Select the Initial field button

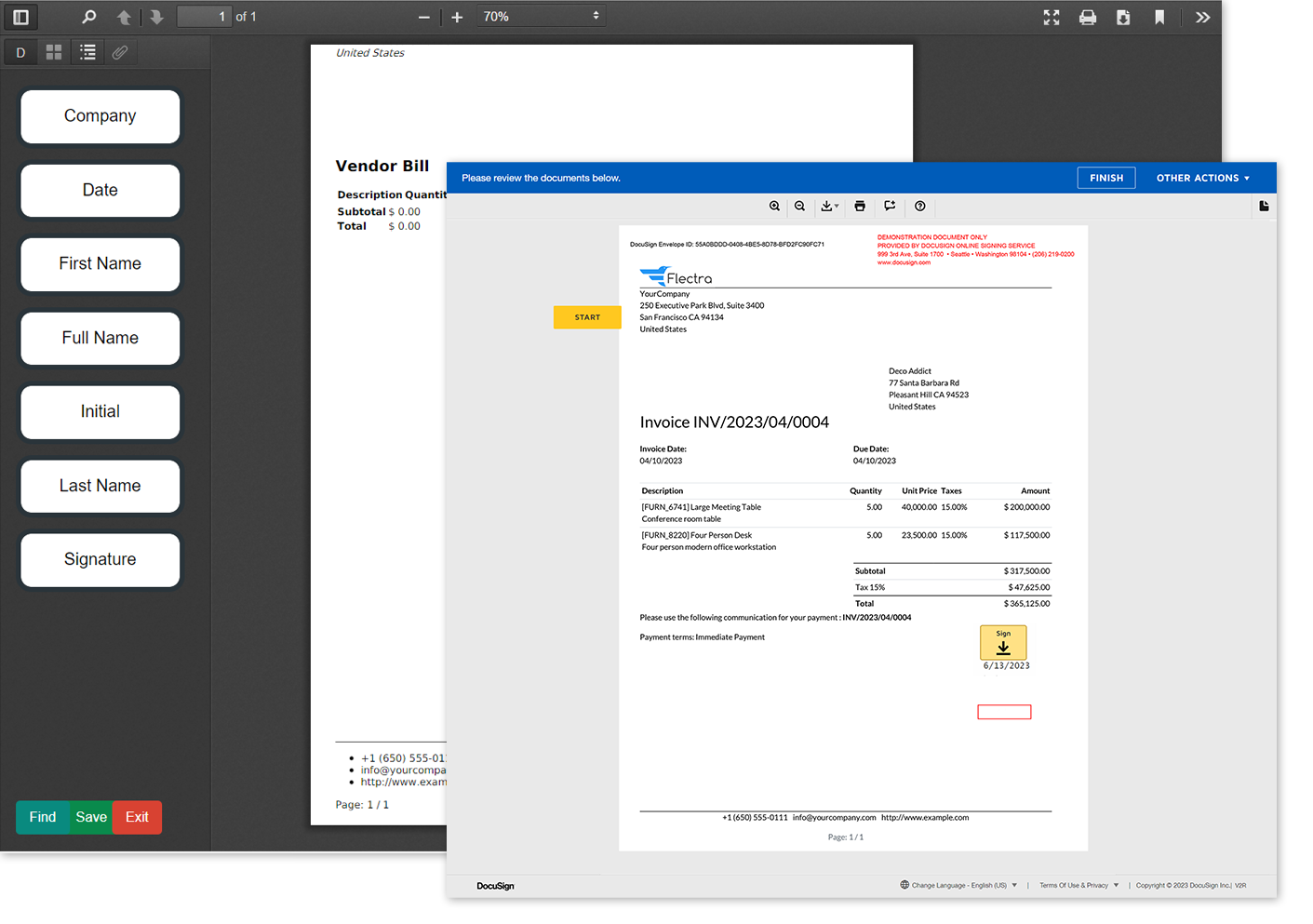click(100, 412)
